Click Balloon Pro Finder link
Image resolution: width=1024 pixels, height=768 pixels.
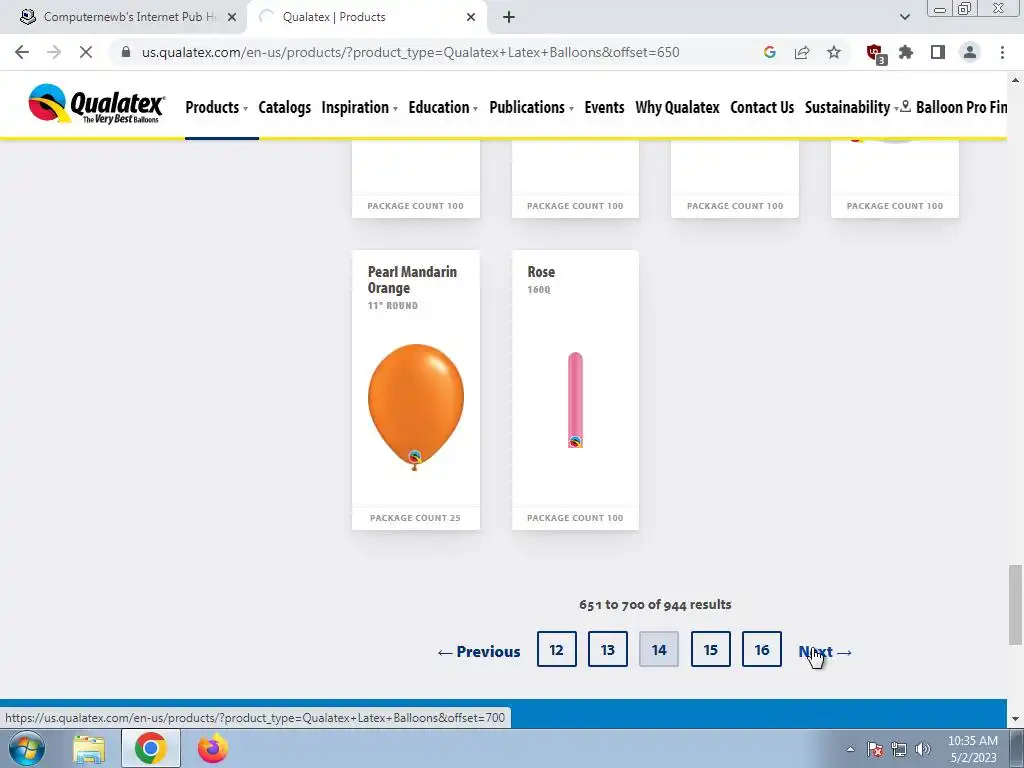point(961,107)
